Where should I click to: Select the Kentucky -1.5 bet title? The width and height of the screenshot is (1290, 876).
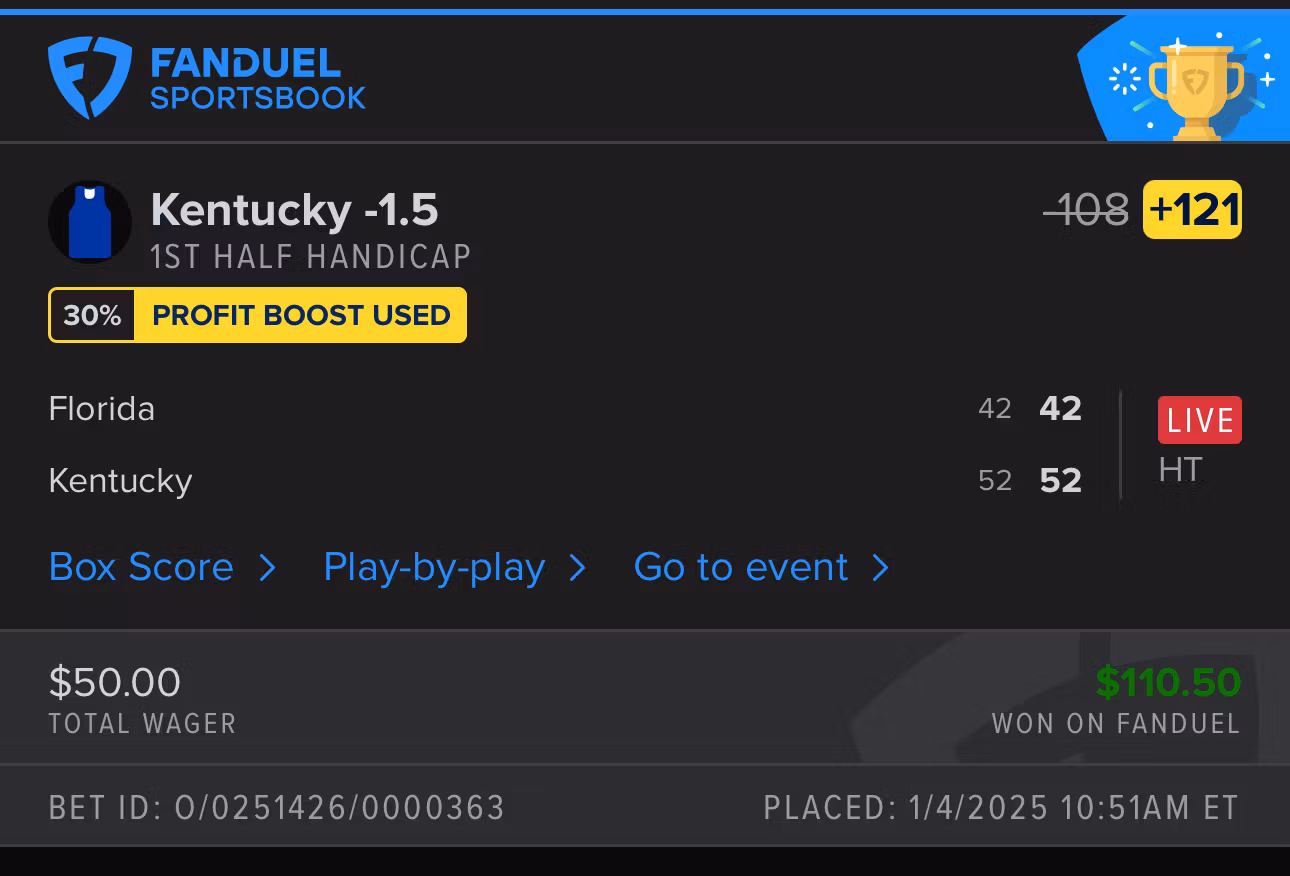pyautogui.click(x=294, y=210)
